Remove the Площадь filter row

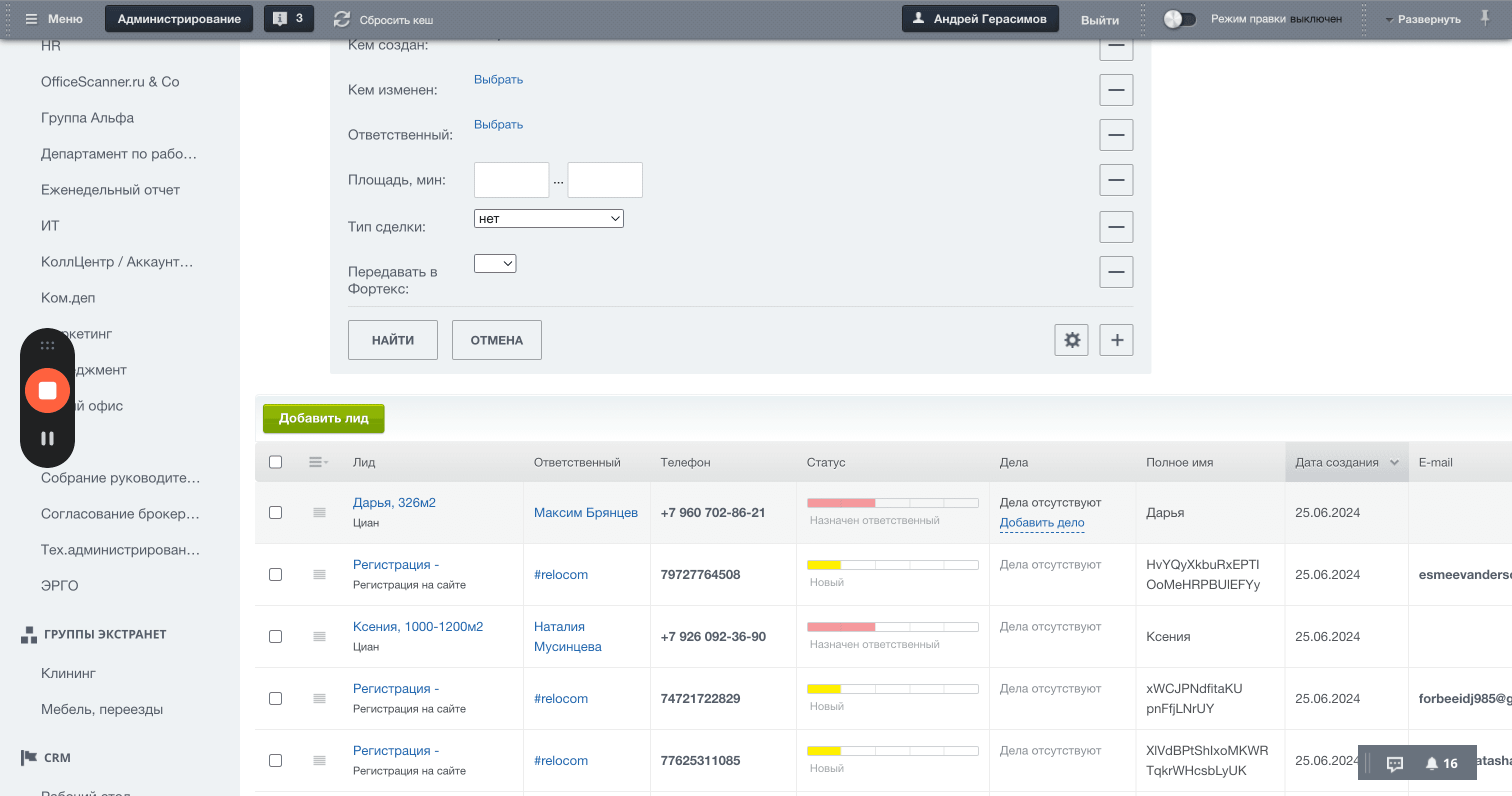tap(1116, 179)
